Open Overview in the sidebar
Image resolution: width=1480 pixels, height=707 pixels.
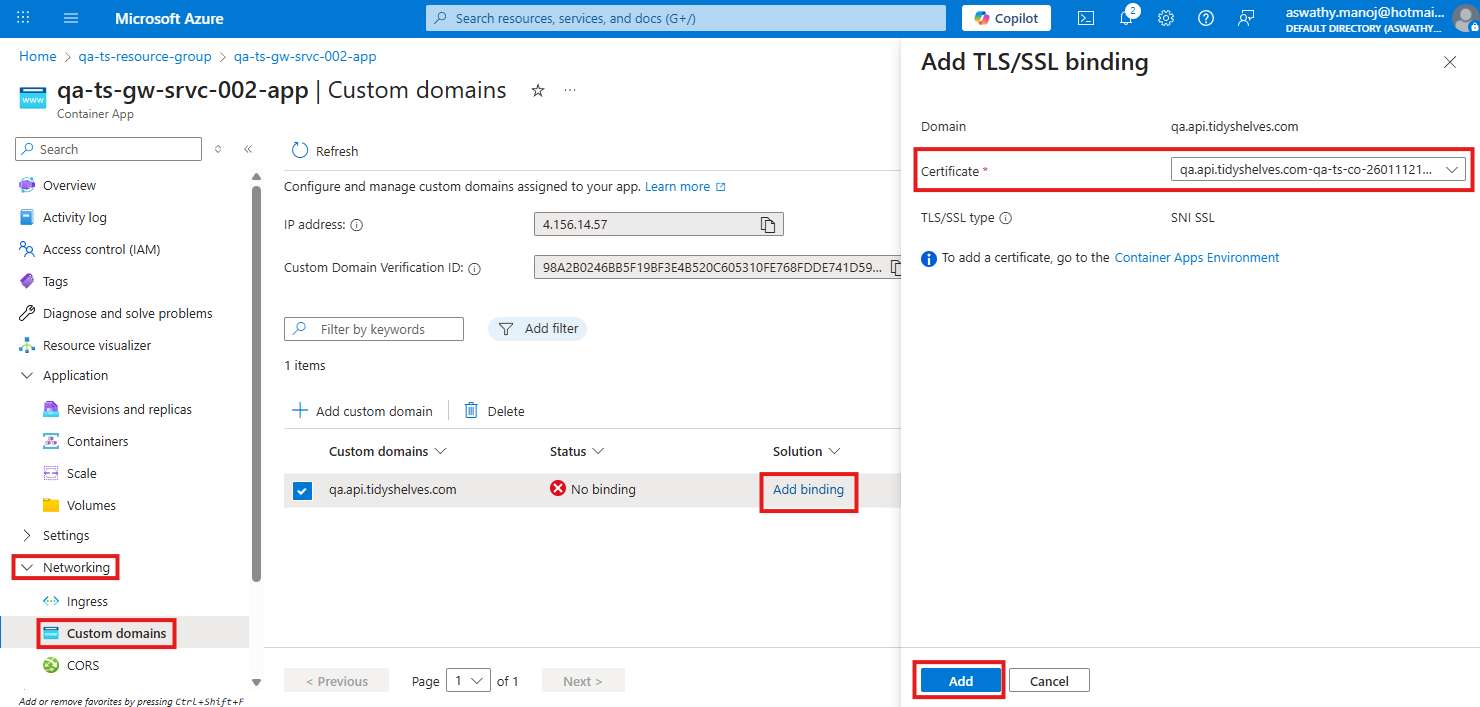tap(69, 185)
